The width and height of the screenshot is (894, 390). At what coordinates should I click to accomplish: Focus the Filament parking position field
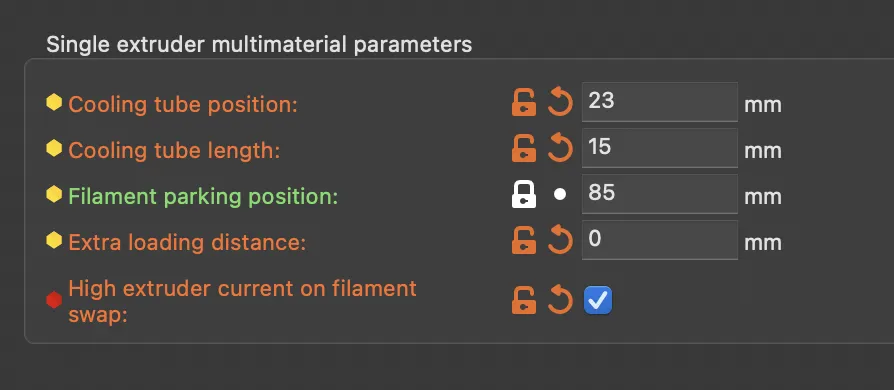660,194
